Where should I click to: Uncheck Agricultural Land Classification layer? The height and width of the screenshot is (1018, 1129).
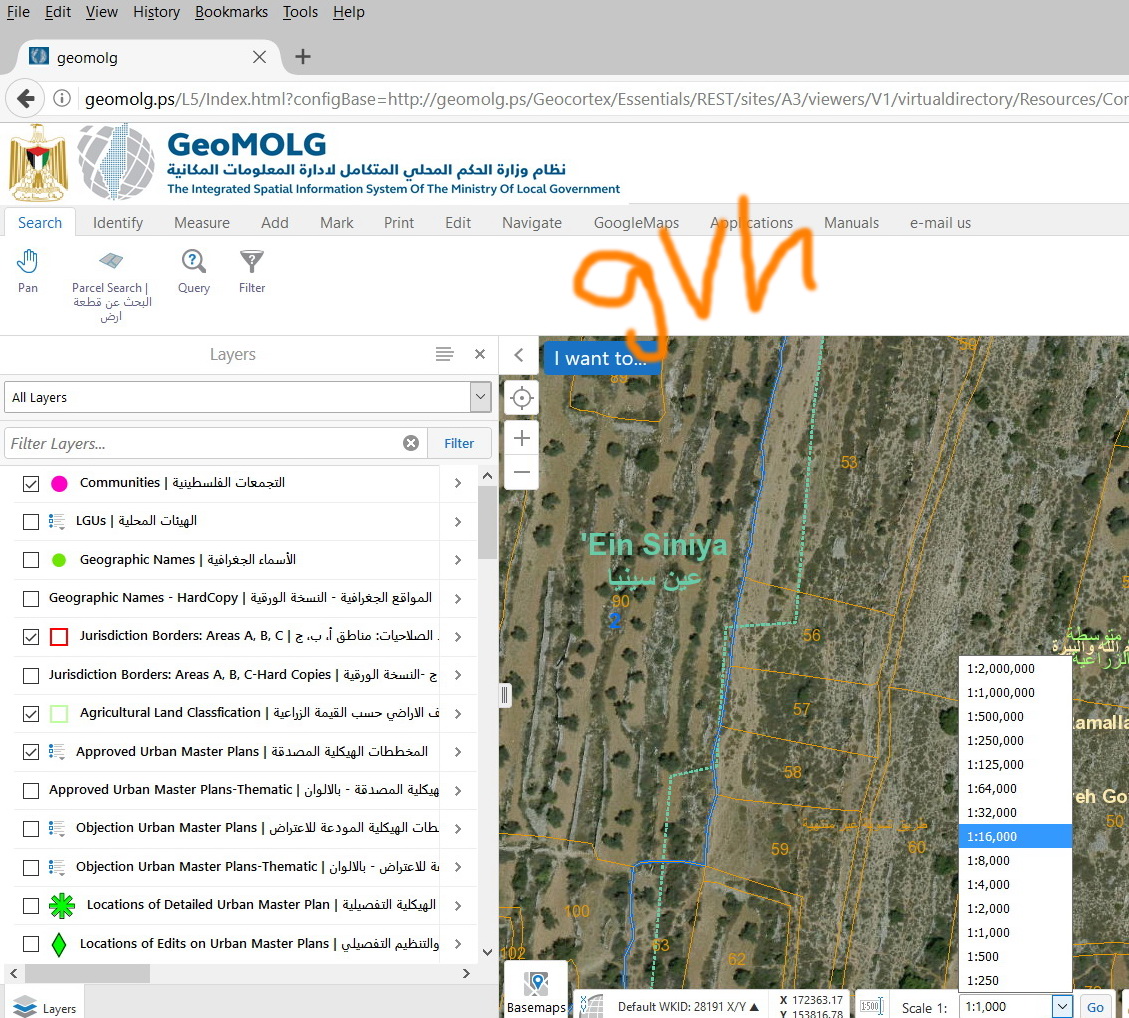point(31,714)
